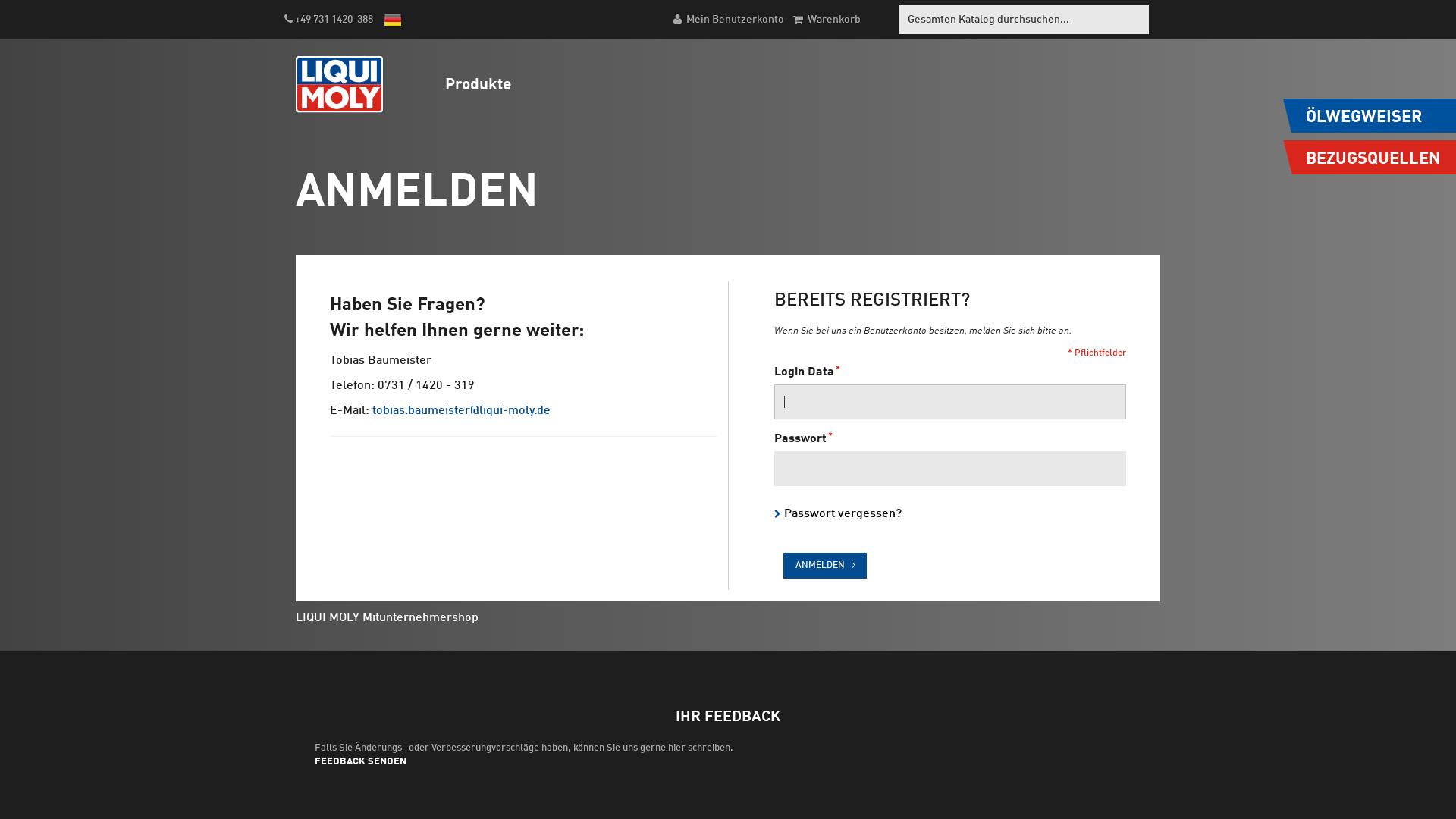1456x819 pixels.
Task: Click the large ANMELDEN page title
Action: [x=416, y=191]
